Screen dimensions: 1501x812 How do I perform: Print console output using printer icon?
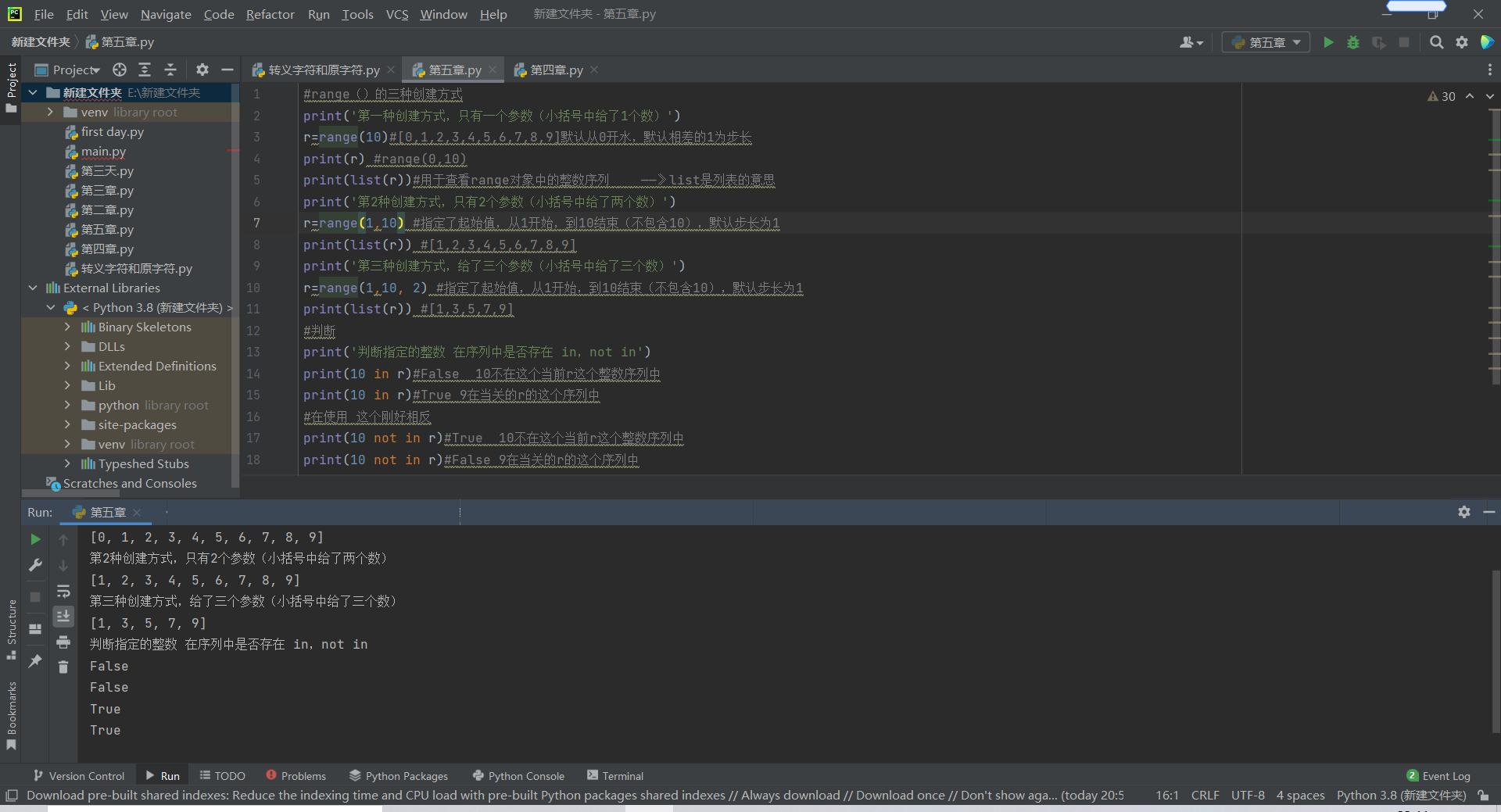click(63, 642)
